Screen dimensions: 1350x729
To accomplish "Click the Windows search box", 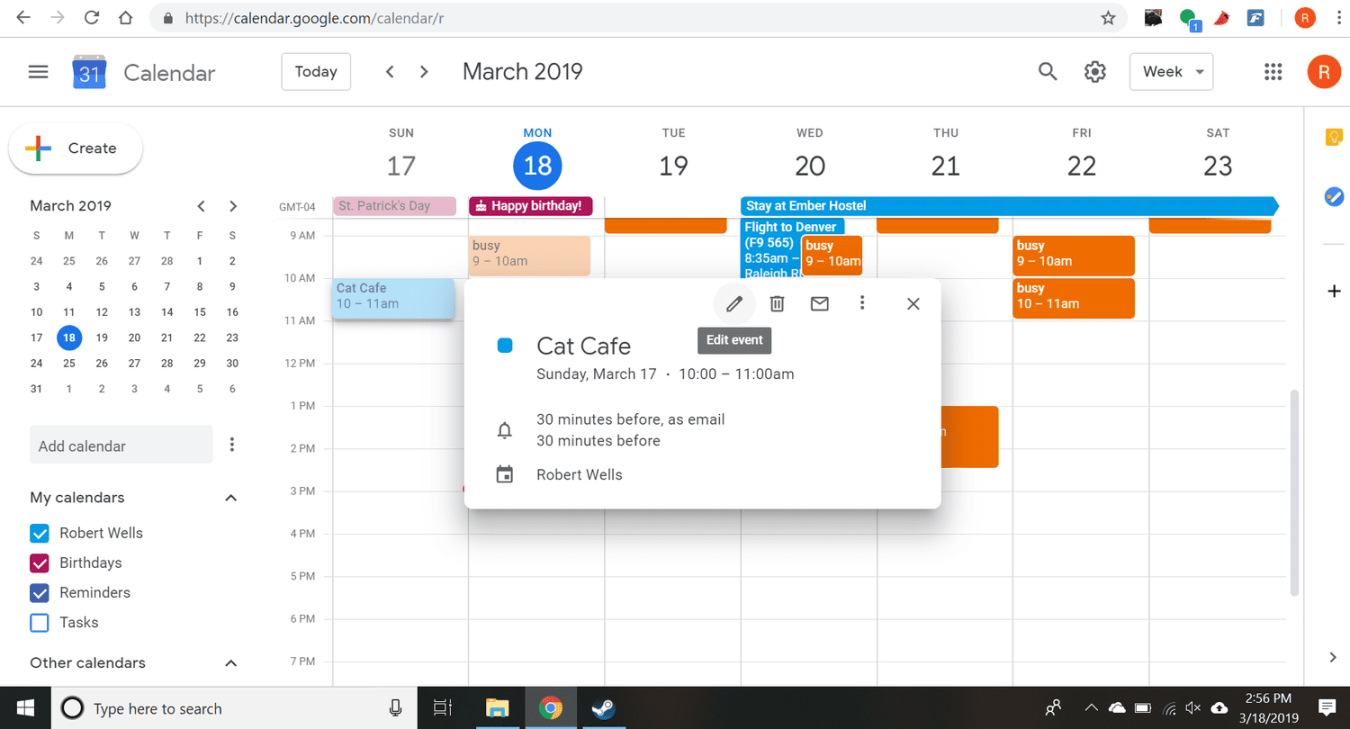I will tap(234, 708).
